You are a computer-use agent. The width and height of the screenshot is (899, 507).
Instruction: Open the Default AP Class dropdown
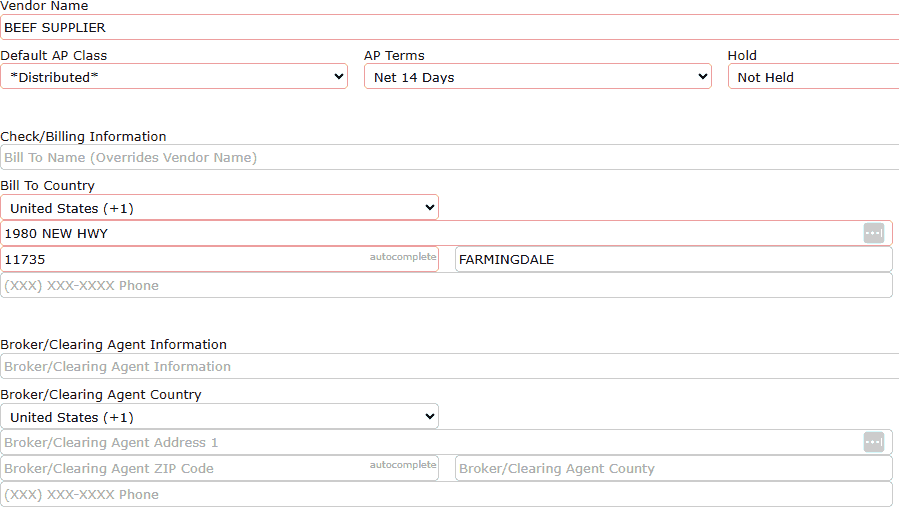(174, 77)
